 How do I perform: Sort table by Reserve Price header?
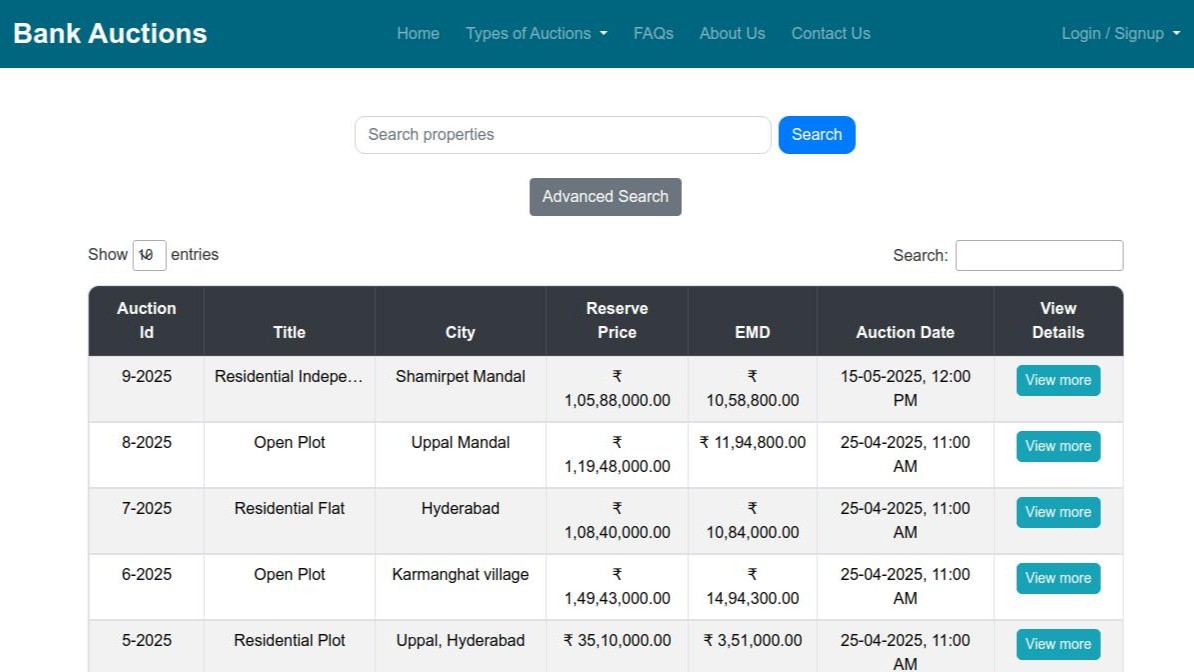[616, 321]
